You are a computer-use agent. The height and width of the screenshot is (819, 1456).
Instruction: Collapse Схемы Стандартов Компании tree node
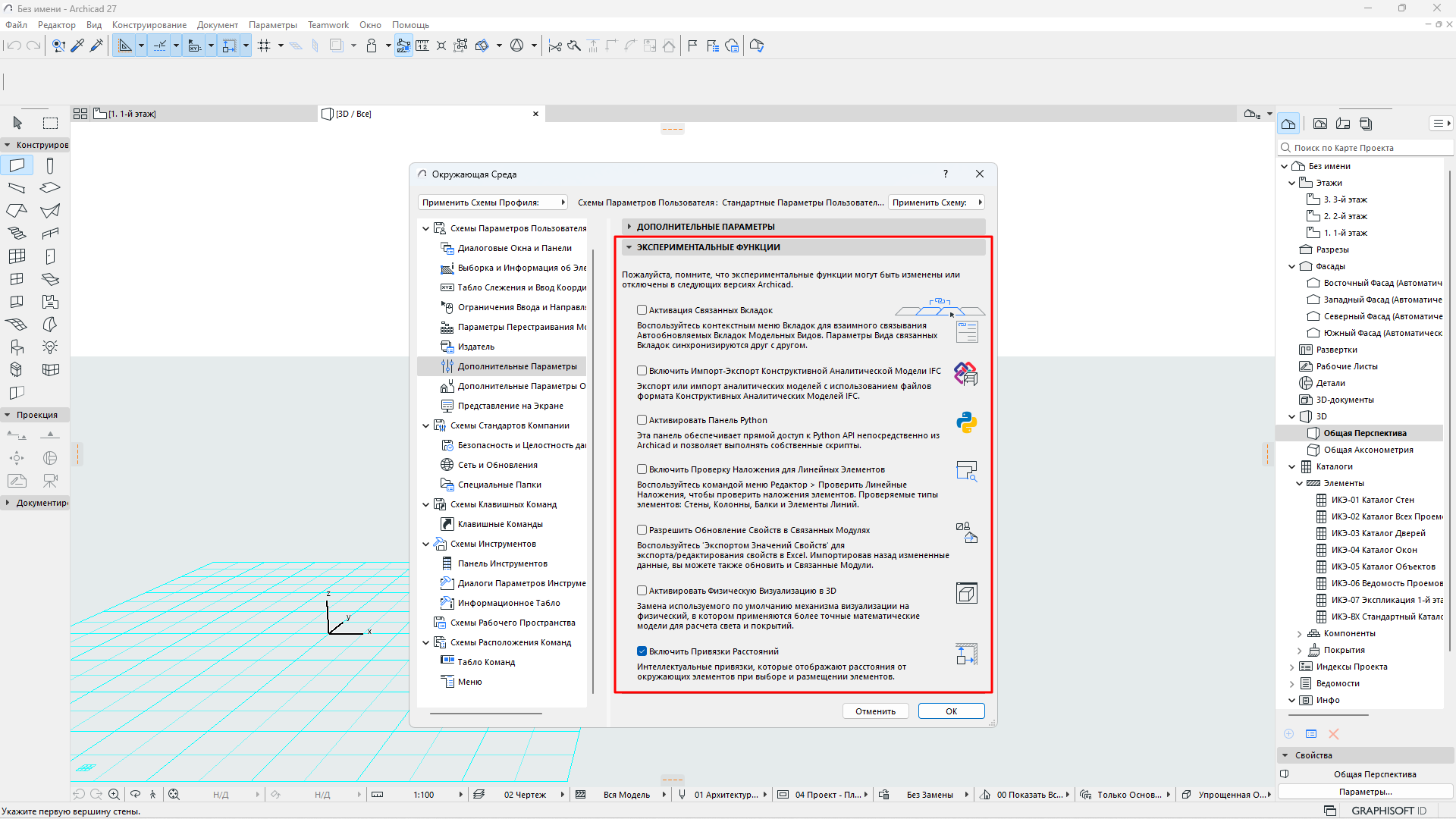pos(426,425)
